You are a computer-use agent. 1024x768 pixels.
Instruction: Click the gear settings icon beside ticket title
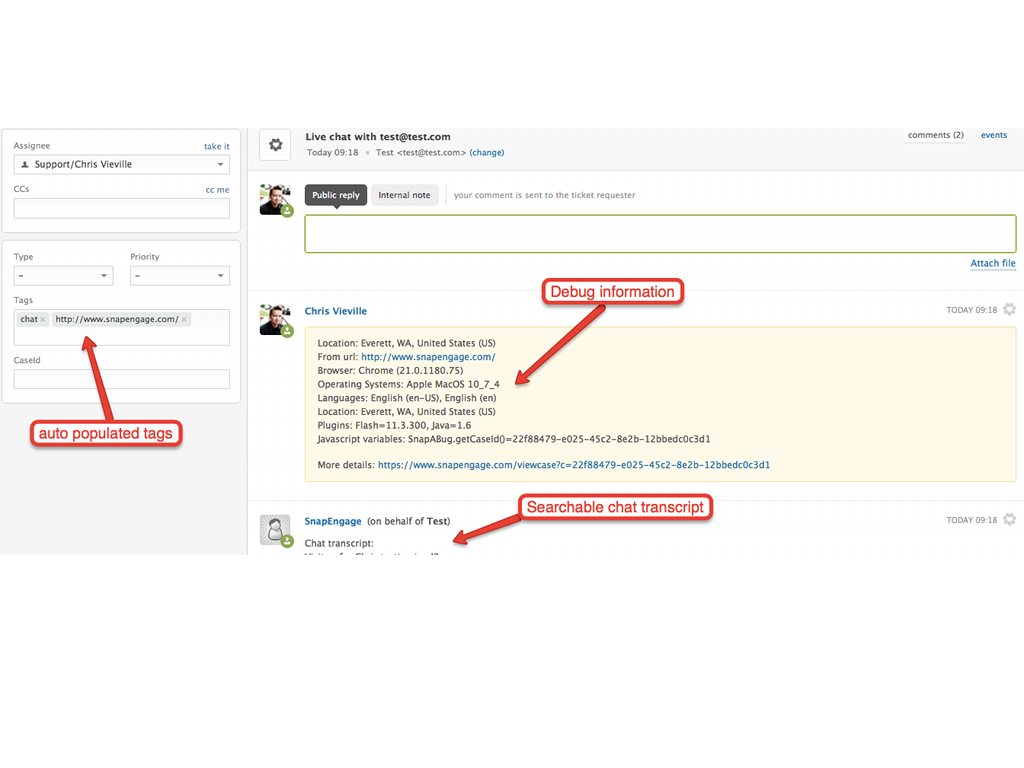(275, 145)
